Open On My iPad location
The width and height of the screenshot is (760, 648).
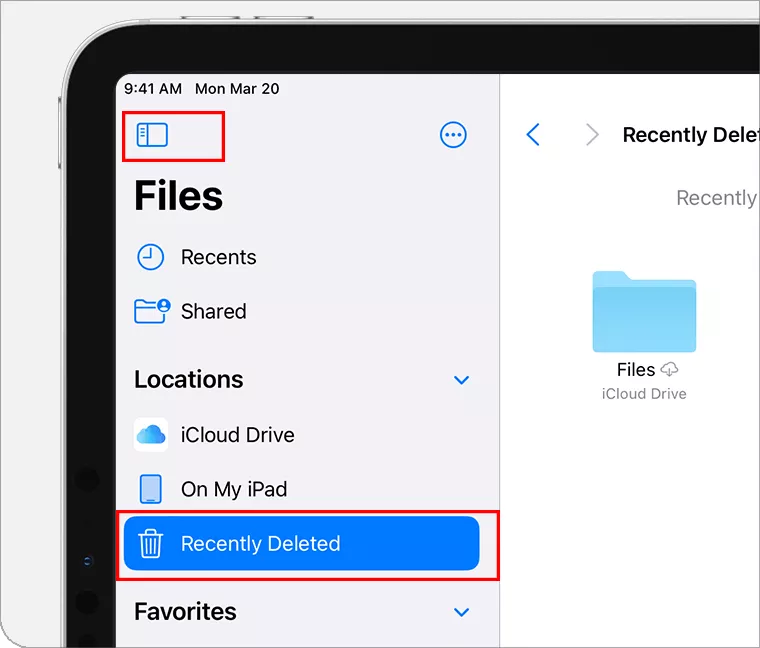pos(301,489)
